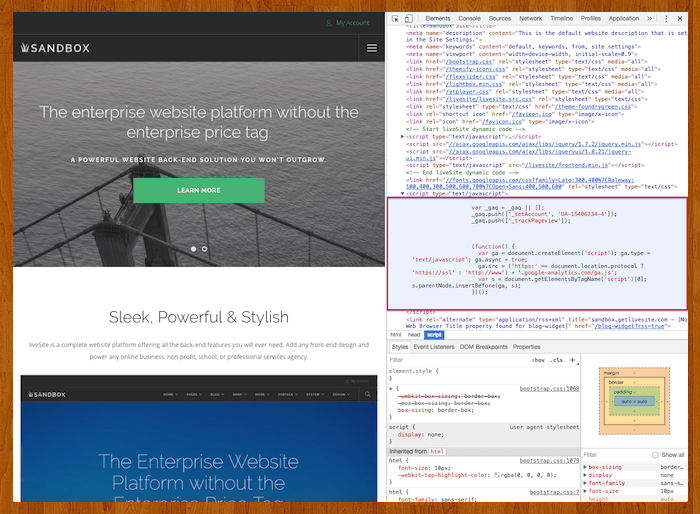Toggle the device toolbar icon
Viewport: 700px width, 514px height.
point(408,19)
